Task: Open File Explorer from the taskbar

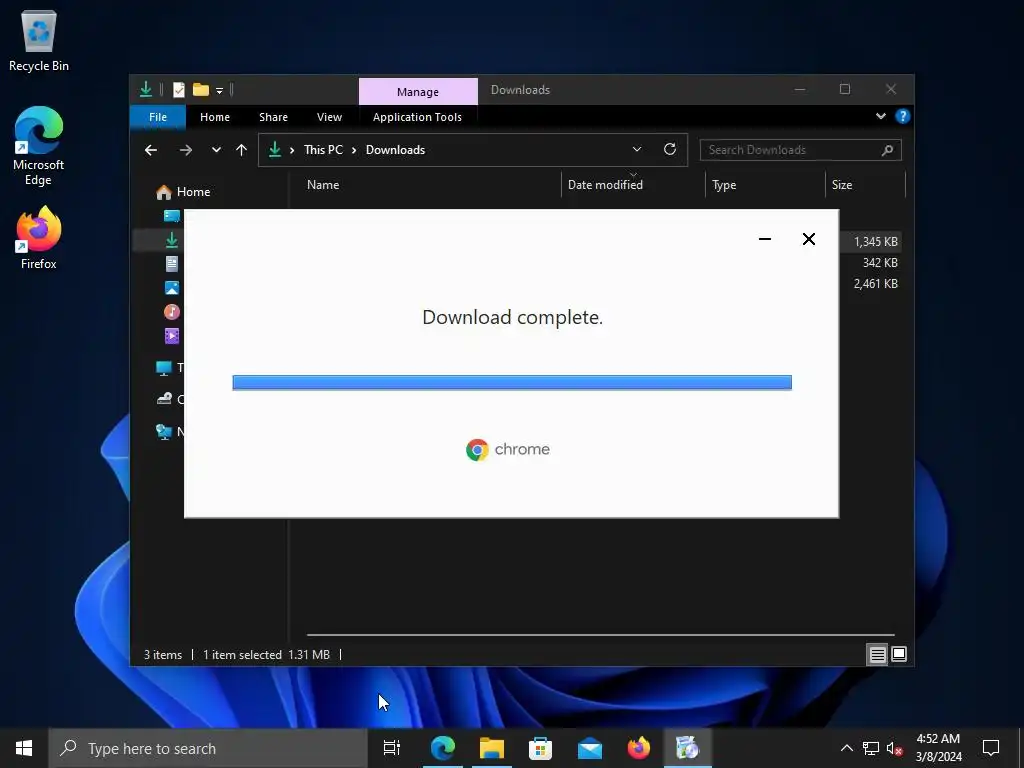Action: 492,748
